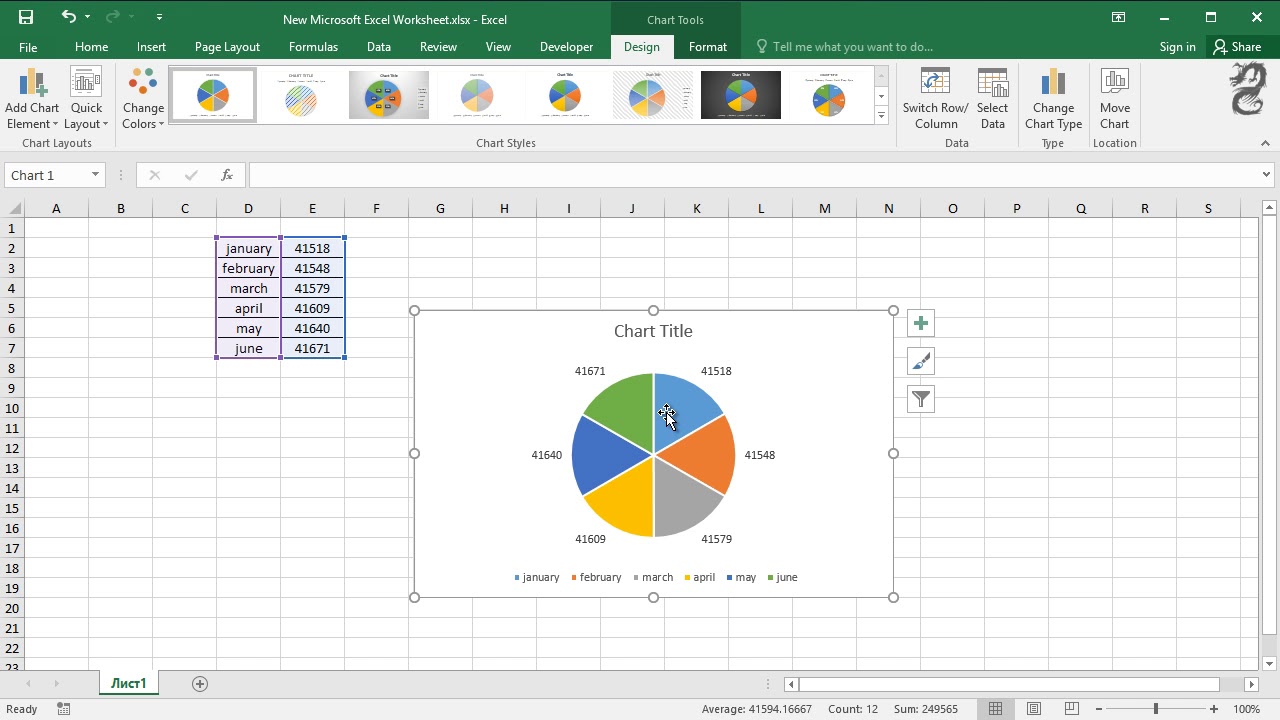Viewport: 1280px width, 720px height.
Task: Select the Лист1 sheet tab
Action: click(128, 684)
